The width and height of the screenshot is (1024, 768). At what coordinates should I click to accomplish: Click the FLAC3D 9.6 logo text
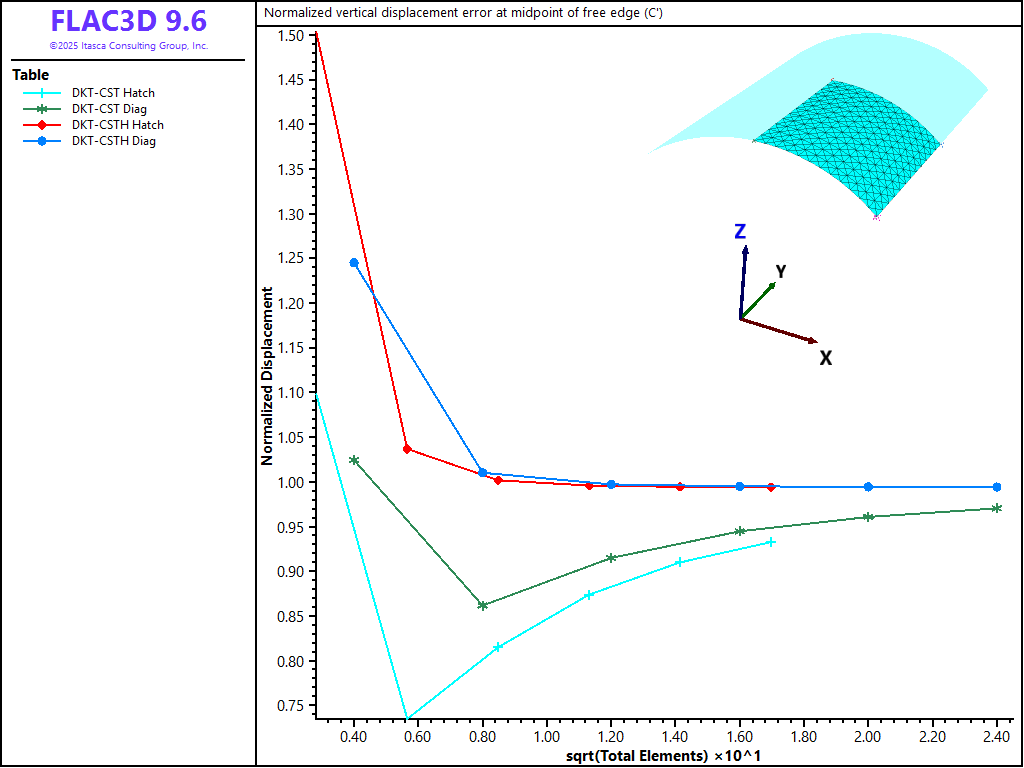pyautogui.click(x=128, y=22)
